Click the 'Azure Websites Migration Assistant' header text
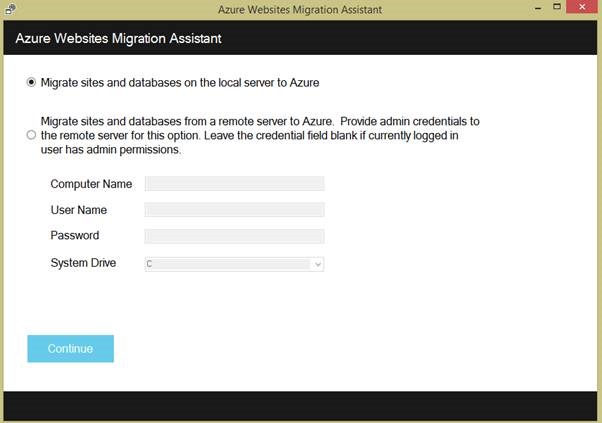 pos(119,38)
